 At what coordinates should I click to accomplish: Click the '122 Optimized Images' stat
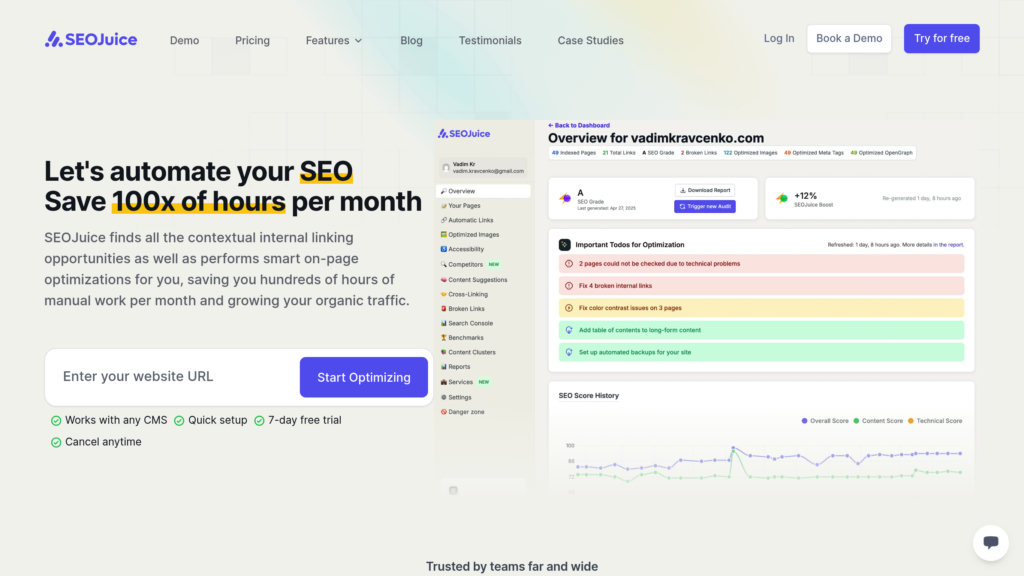750,153
